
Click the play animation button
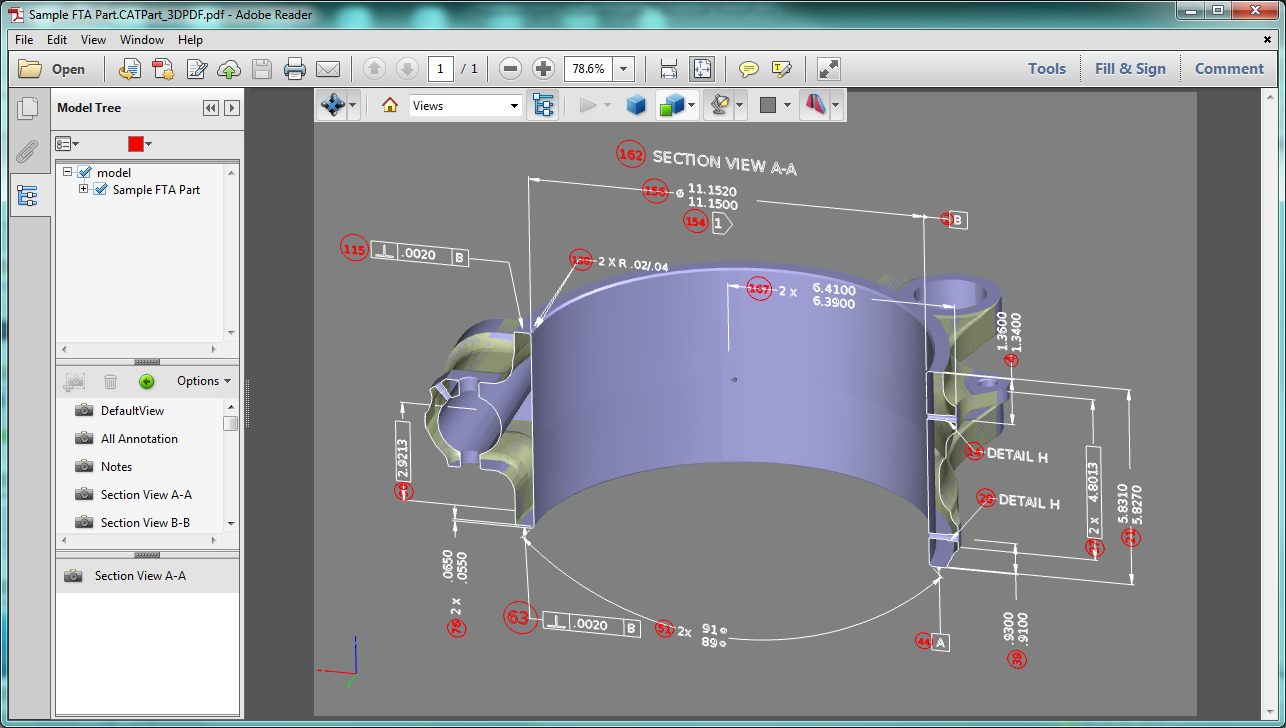(586, 104)
